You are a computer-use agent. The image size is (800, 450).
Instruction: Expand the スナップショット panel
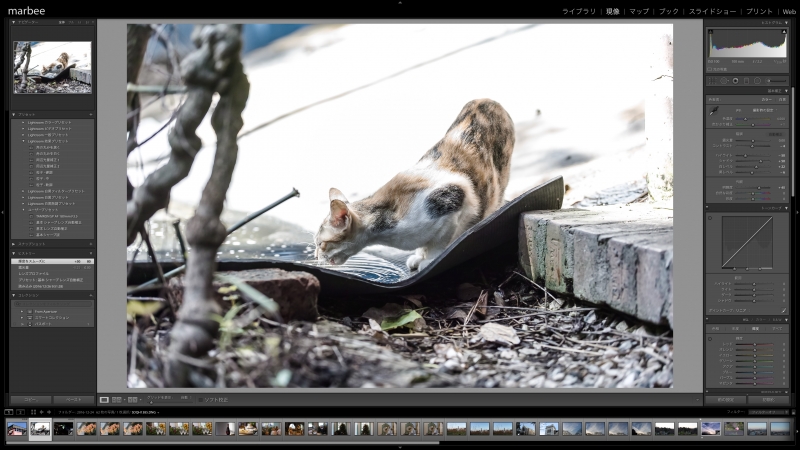pos(14,243)
